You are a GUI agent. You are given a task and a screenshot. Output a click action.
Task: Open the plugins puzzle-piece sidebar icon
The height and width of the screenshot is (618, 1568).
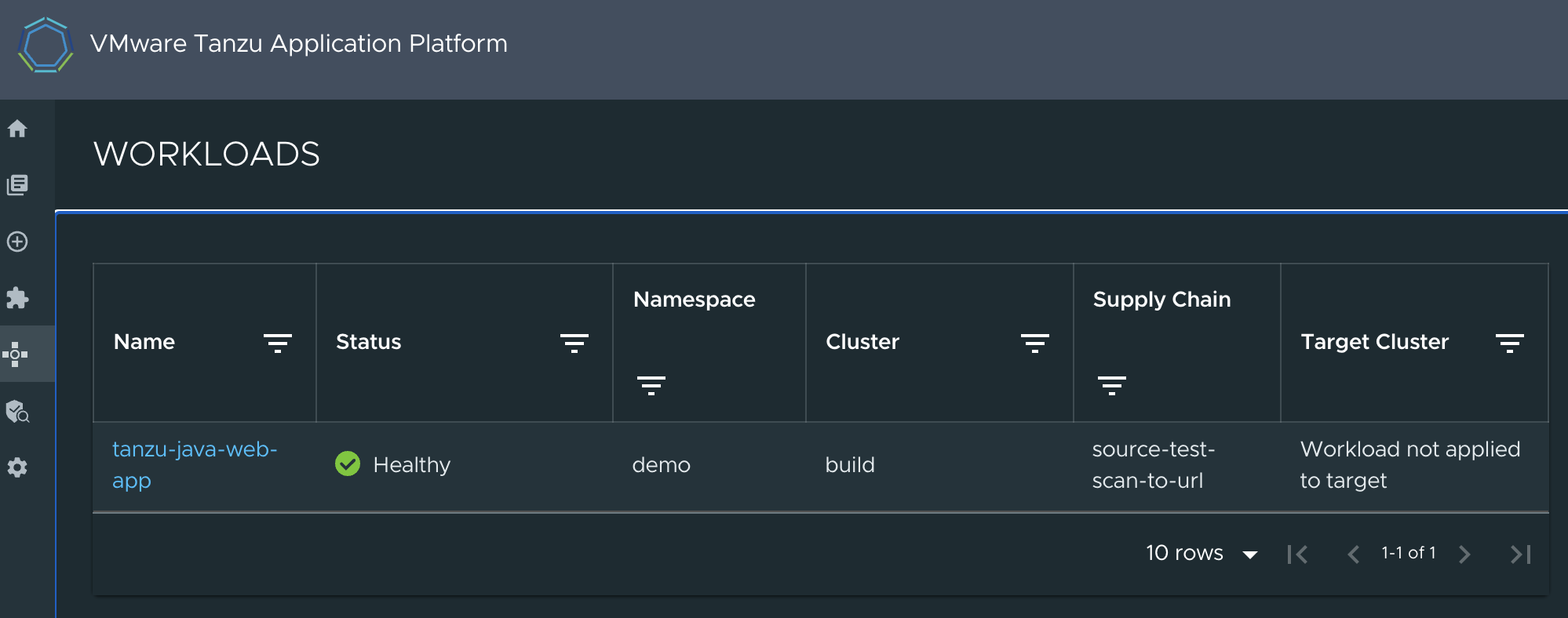click(x=17, y=298)
